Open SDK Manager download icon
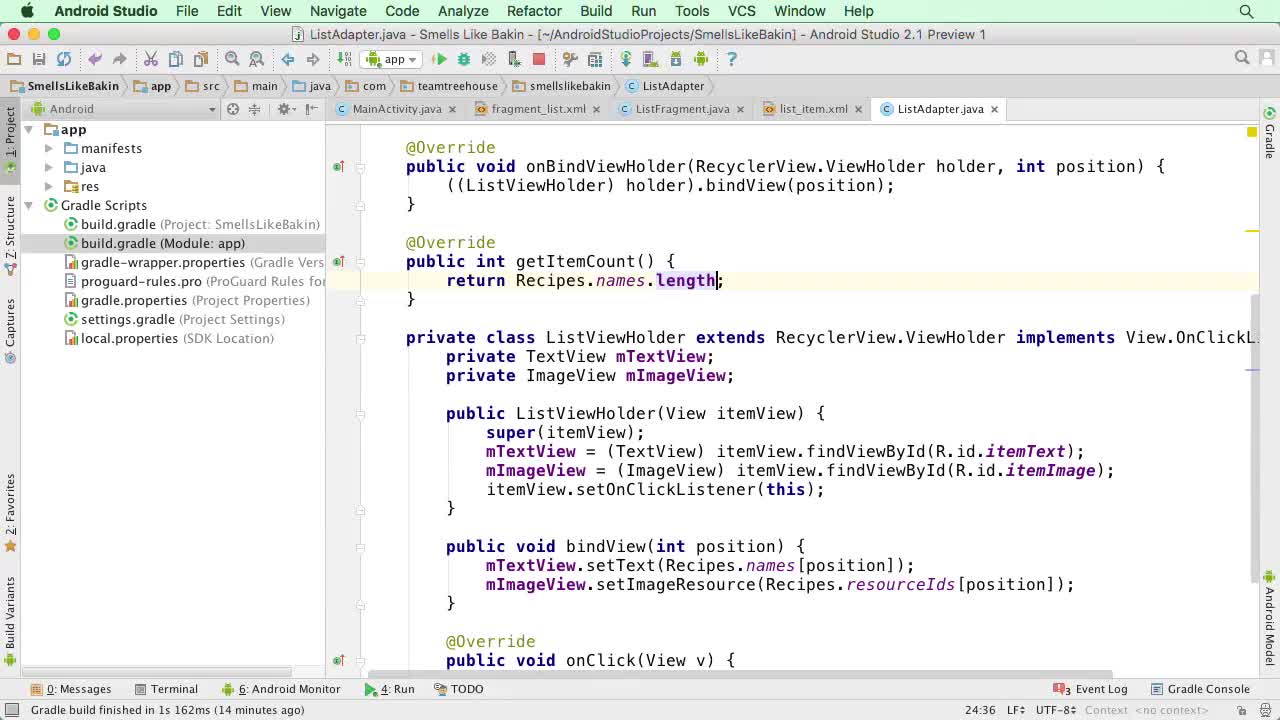This screenshot has width=1280, height=720. tap(676, 59)
